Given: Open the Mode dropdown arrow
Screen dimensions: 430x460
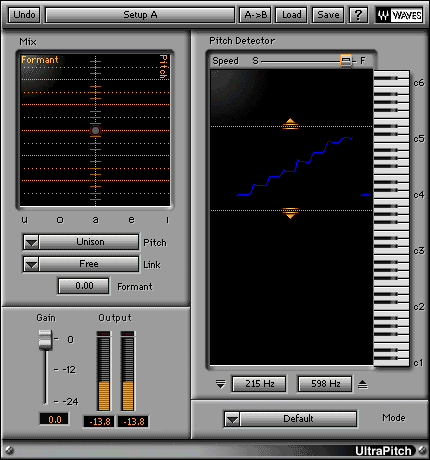Looking at the screenshot, I should click(x=232, y=419).
